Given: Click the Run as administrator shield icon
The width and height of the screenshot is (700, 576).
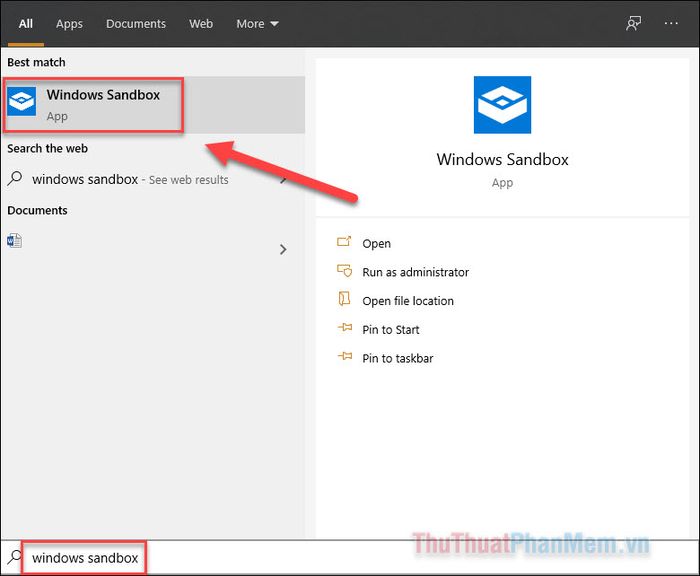Looking at the screenshot, I should pyautogui.click(x=344, y=270).
